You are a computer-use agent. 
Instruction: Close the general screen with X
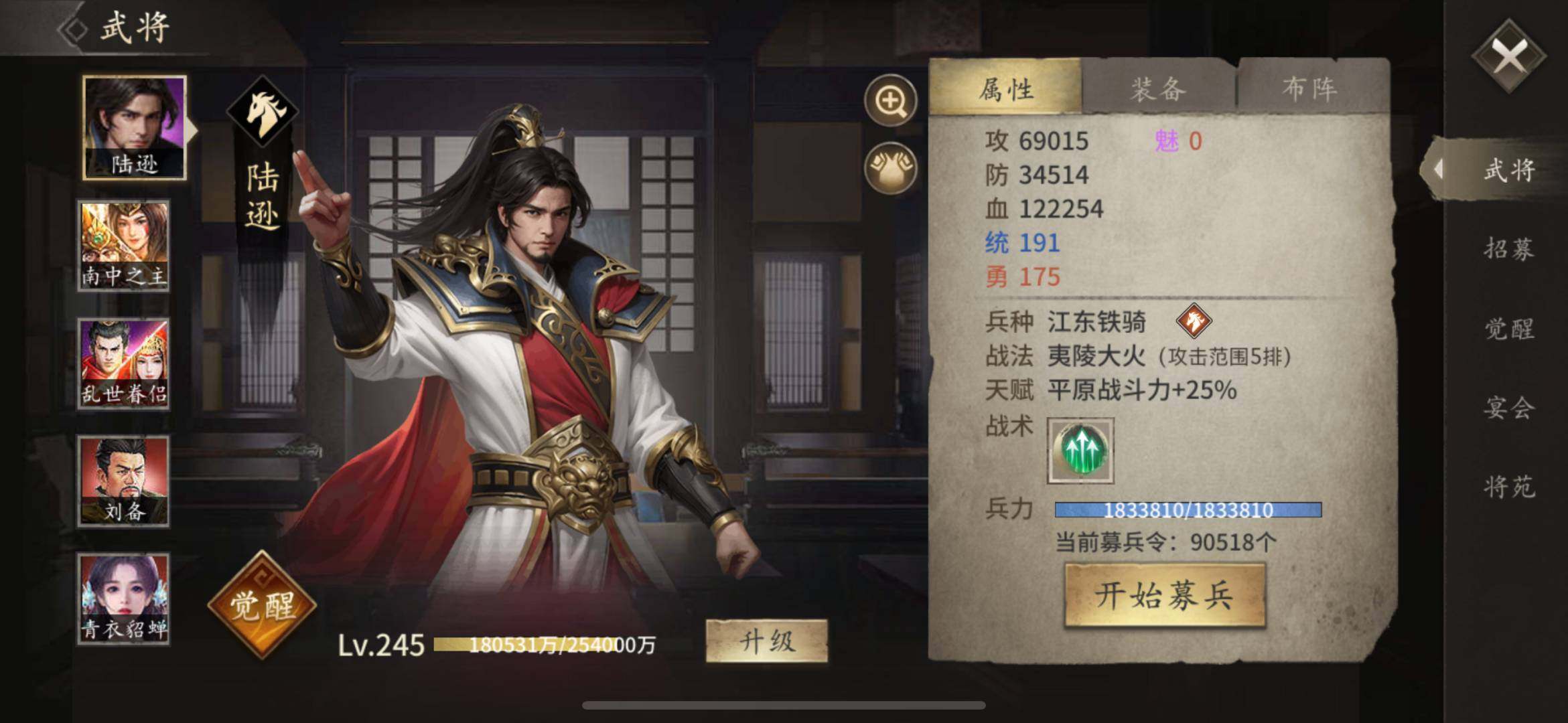(x=1510, y=56)
